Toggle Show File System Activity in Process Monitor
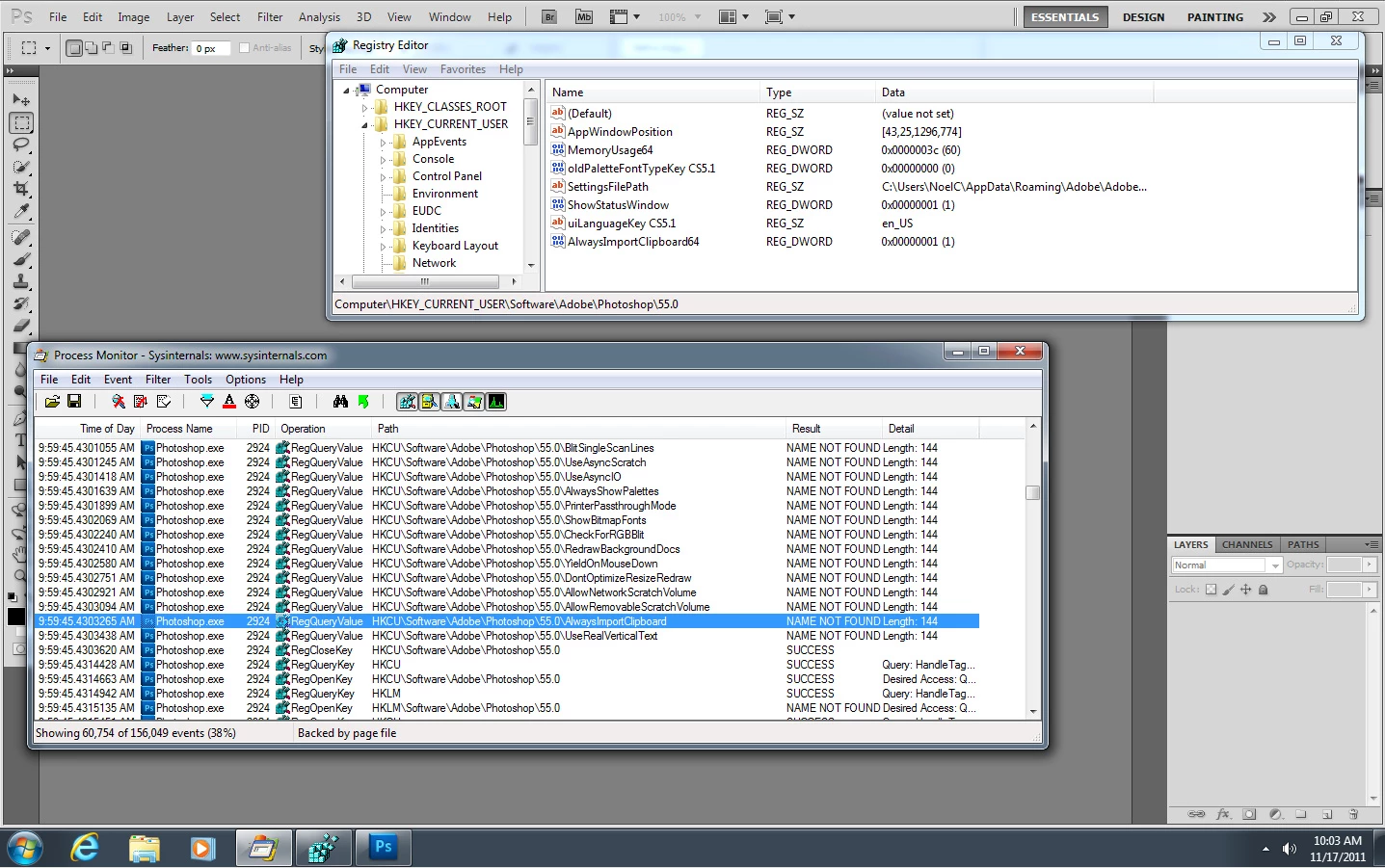1385x868 pixels. pyautogui.click(x=430, y=402)
